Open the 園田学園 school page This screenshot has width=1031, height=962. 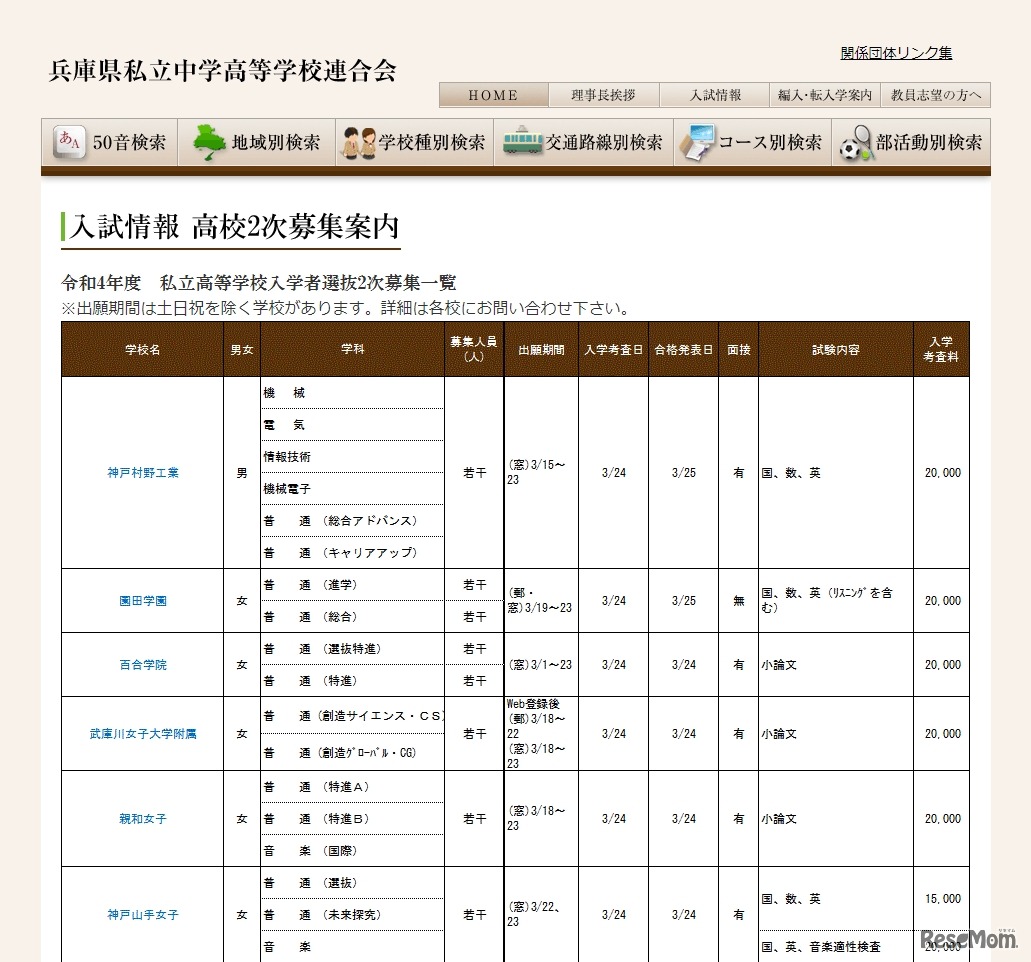141,601
